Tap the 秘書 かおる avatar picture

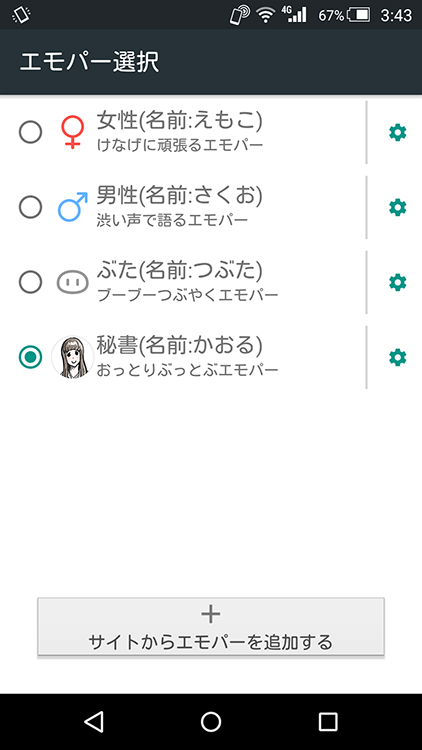pos(73,357)
